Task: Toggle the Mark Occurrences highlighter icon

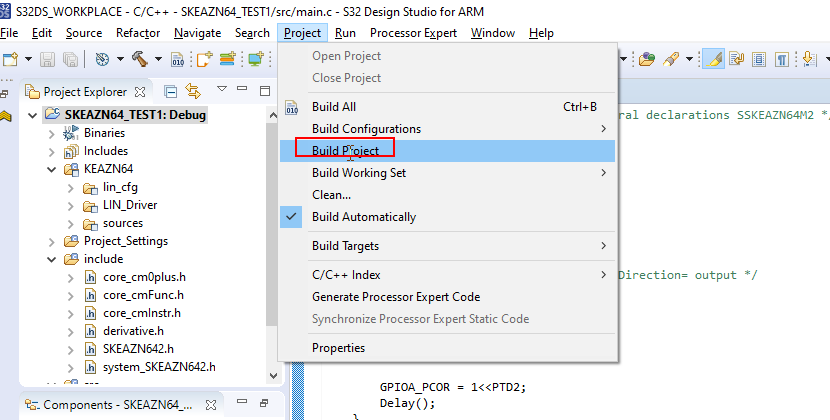Action: point(714,59)
